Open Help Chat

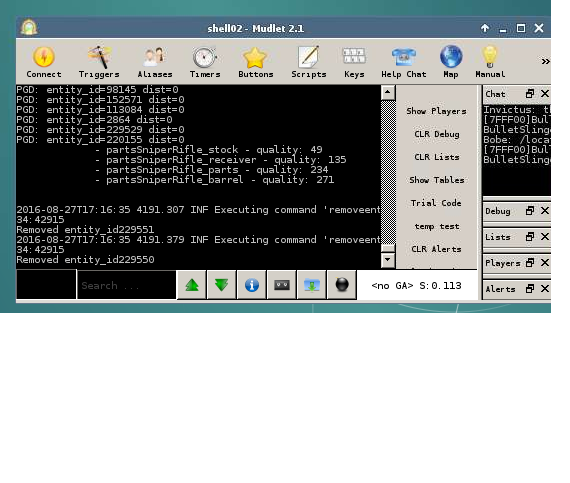[x=404, y=62]
